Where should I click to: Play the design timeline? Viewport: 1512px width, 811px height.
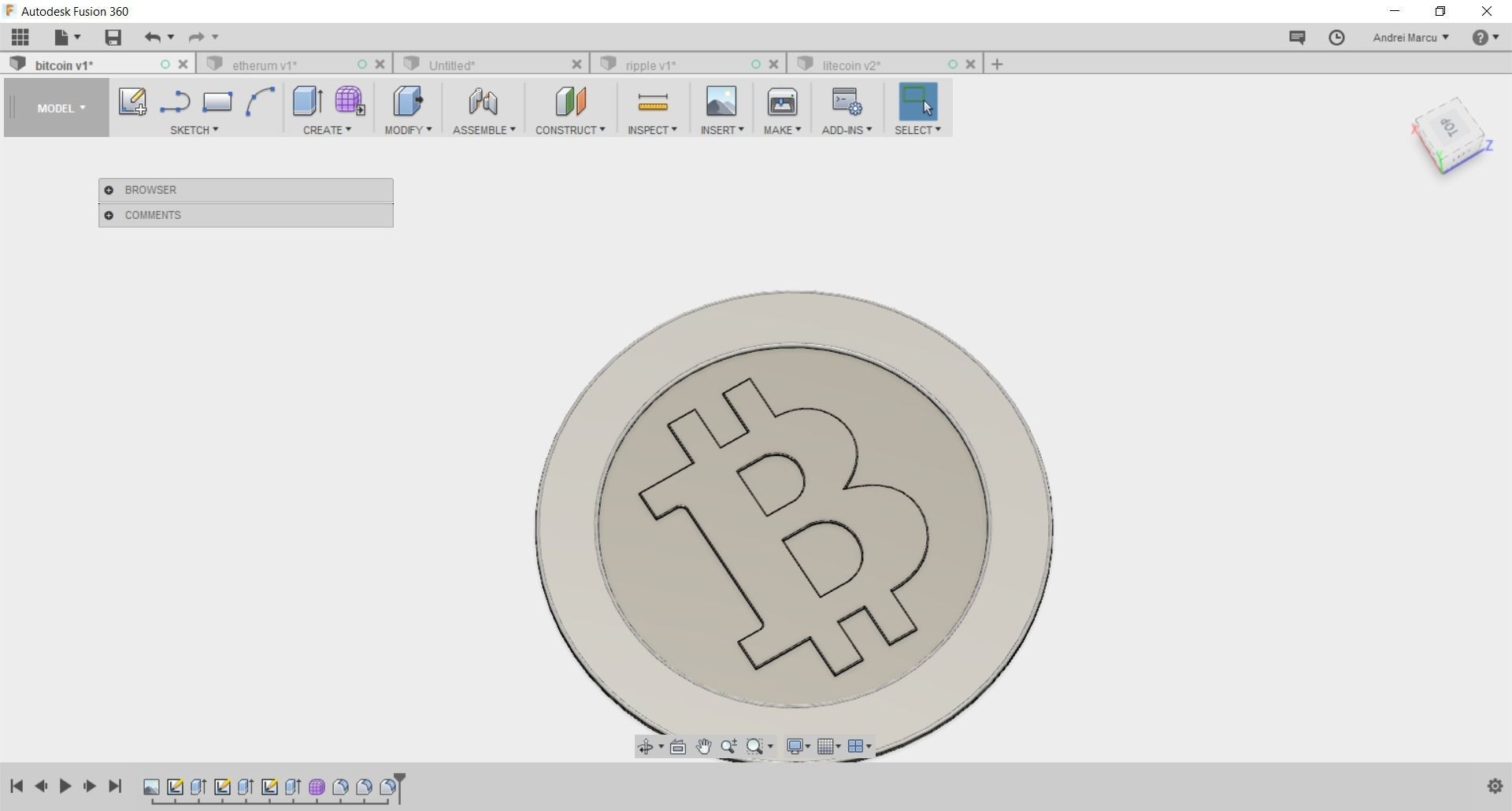pyautogui.click(x=65, y=786)
